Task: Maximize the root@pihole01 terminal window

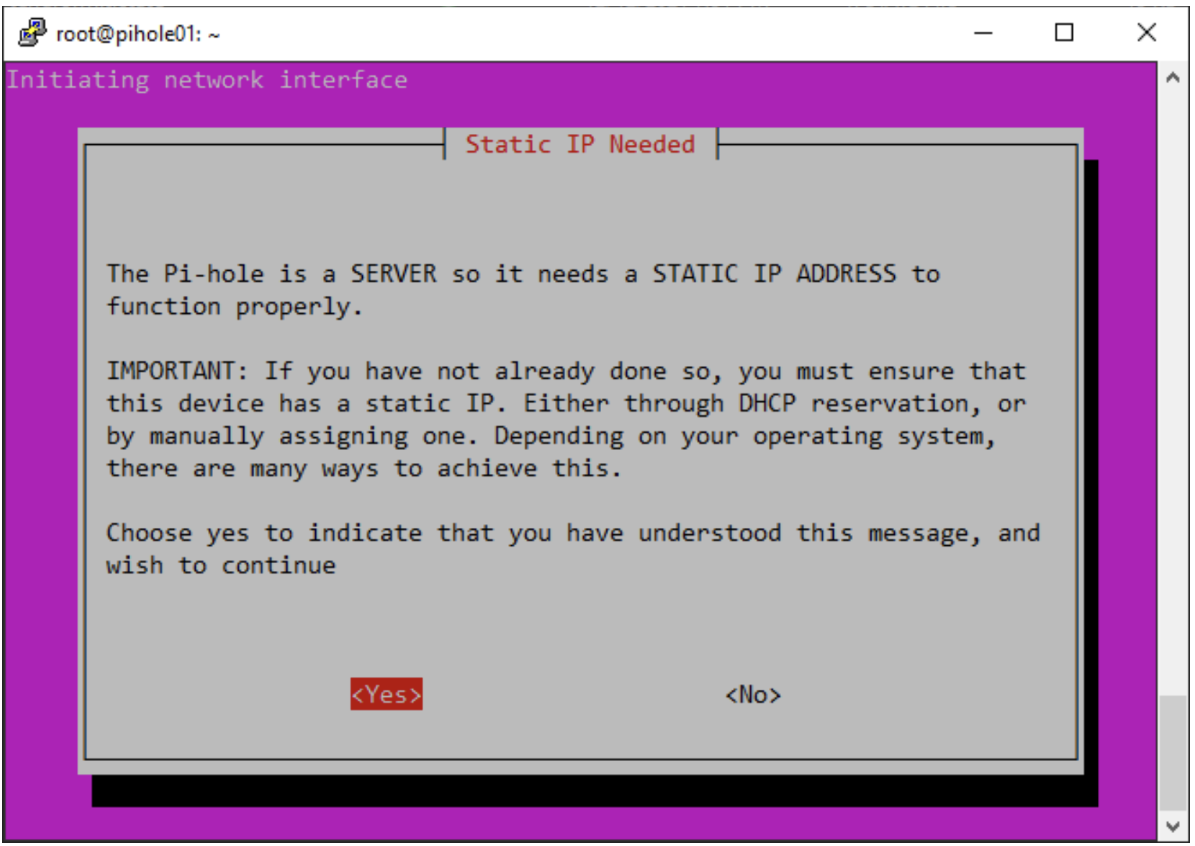Action: pyautogui.click(x=1064, y=33)
